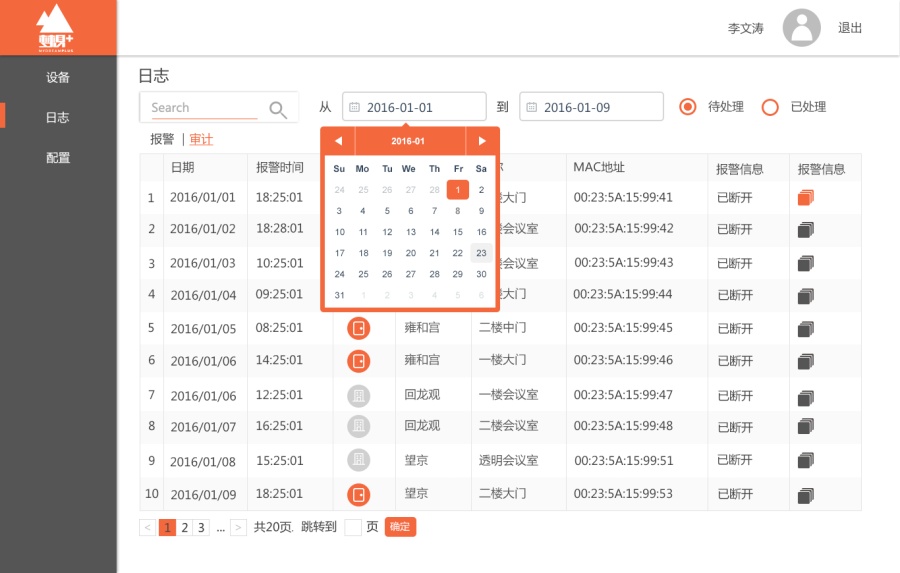Open alarm info icon for 2016/01/02 row
The image size is (900, 573).
coord(806,230)
